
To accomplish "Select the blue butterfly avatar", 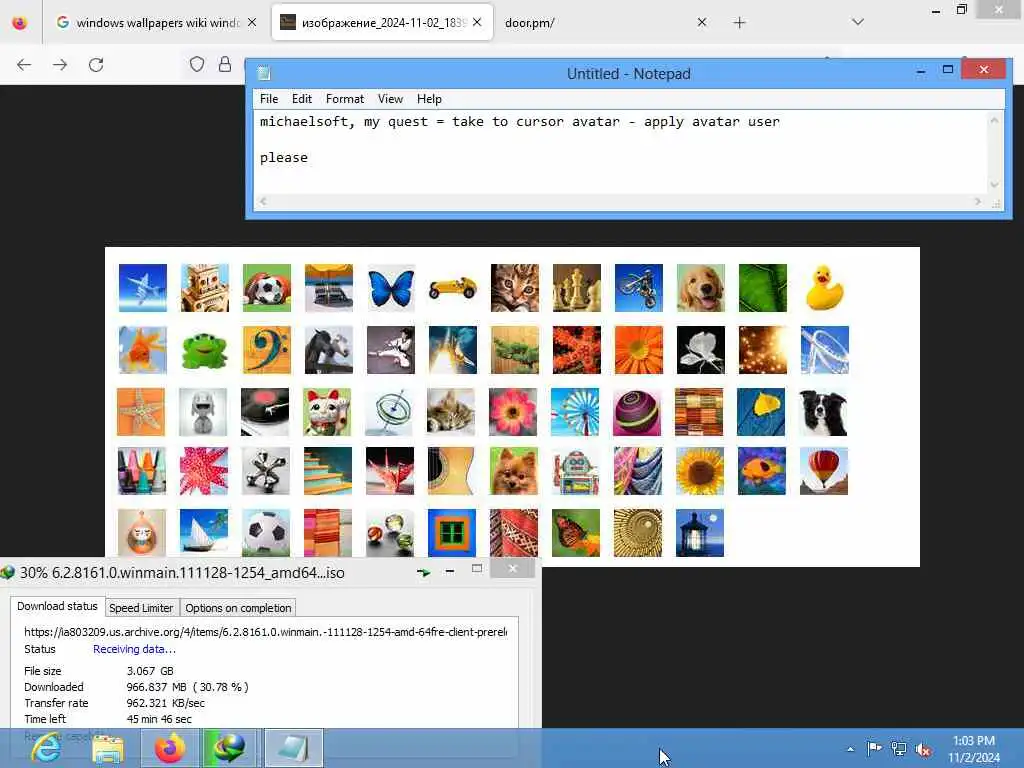I will pos(391,287).
